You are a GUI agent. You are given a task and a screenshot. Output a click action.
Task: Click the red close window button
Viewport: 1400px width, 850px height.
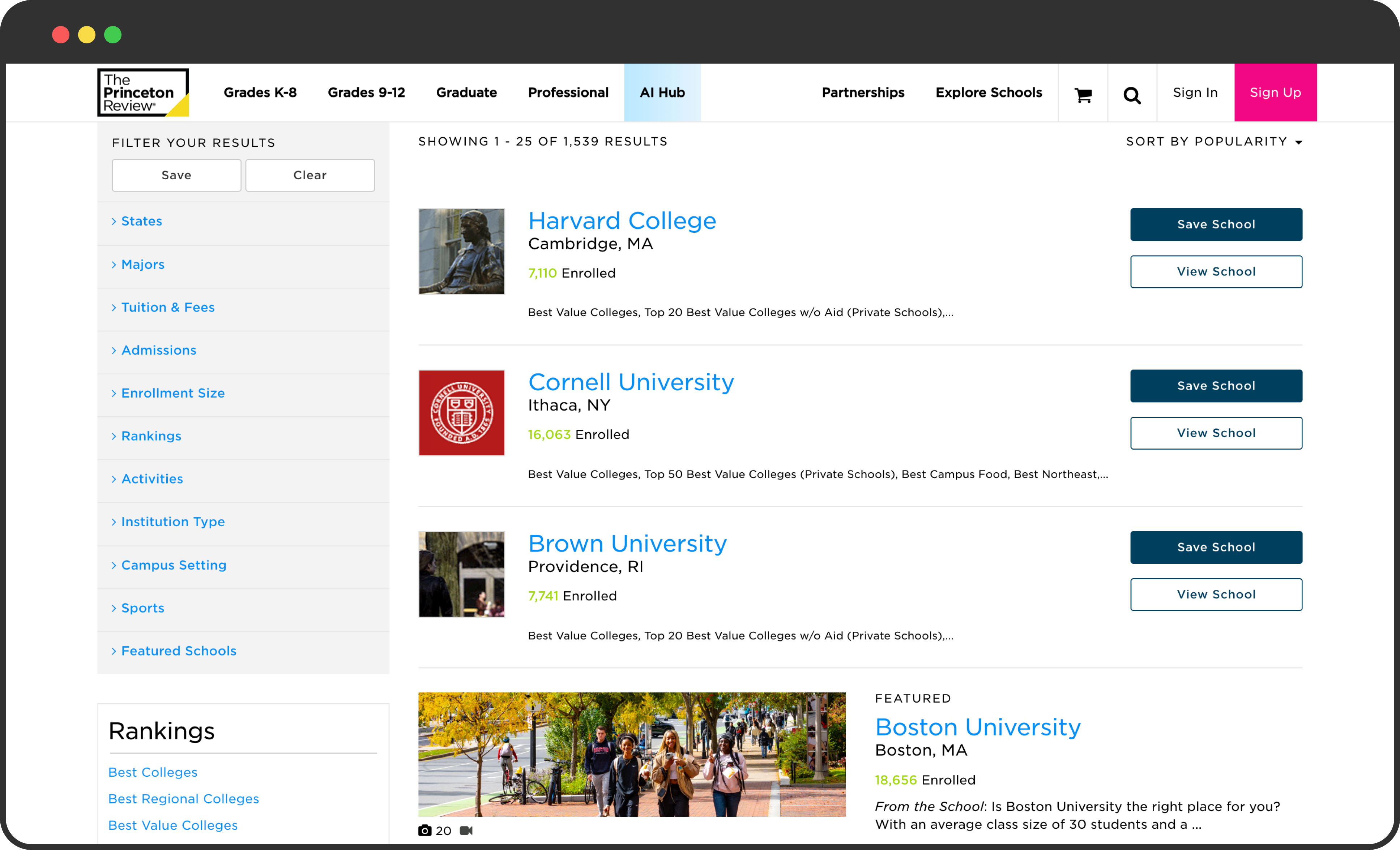pos(61,35)
